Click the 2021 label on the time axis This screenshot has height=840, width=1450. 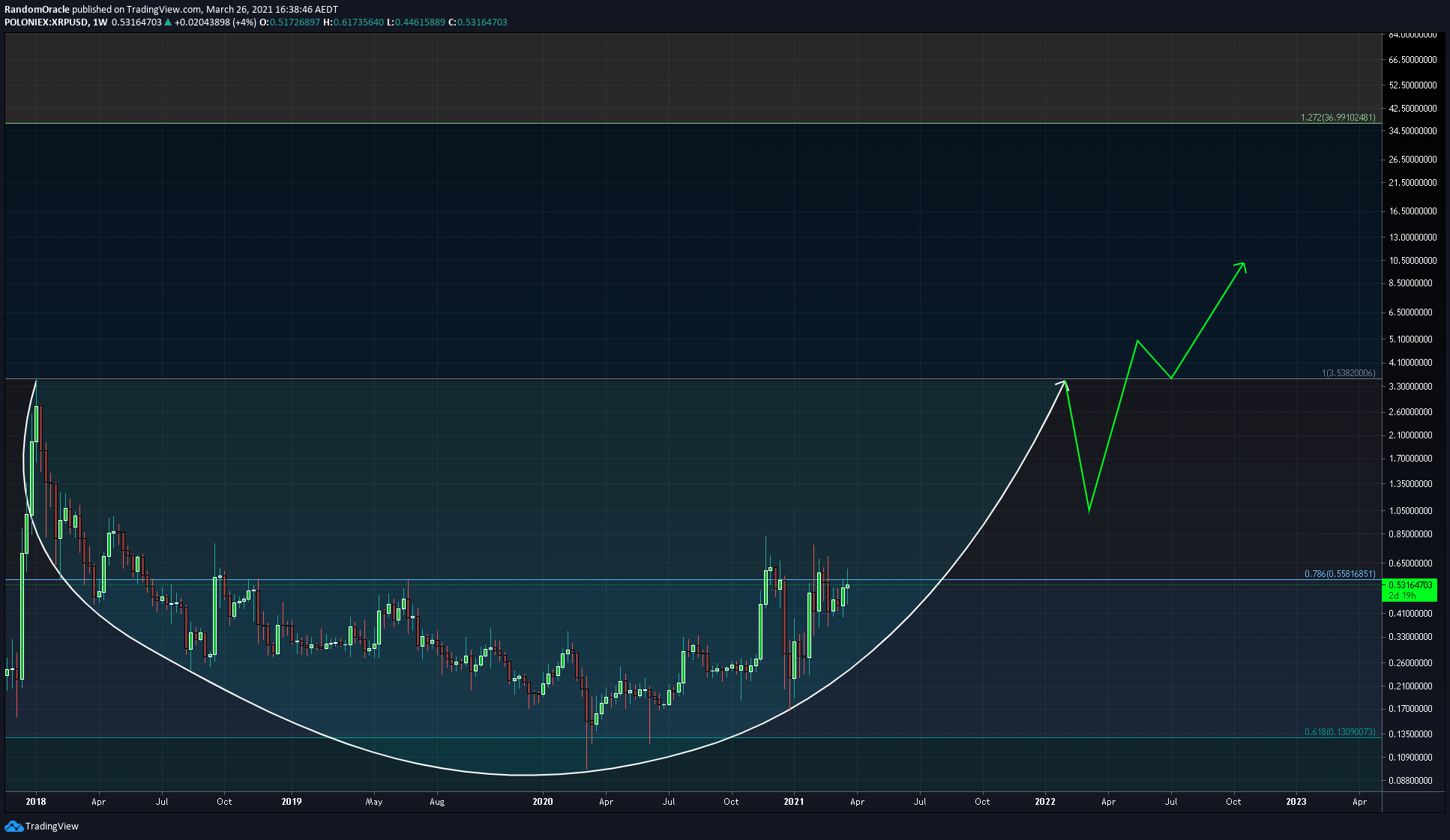[794, 802]
